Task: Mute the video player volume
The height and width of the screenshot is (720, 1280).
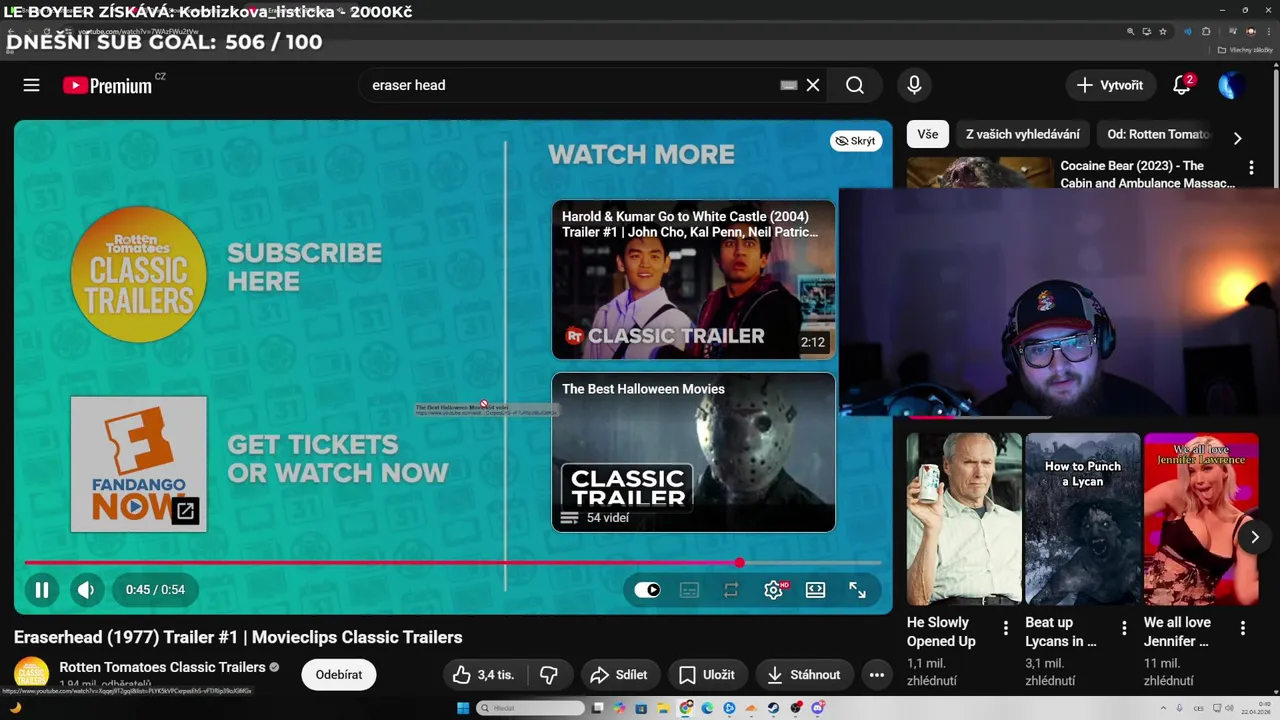Action: (86, 590)
